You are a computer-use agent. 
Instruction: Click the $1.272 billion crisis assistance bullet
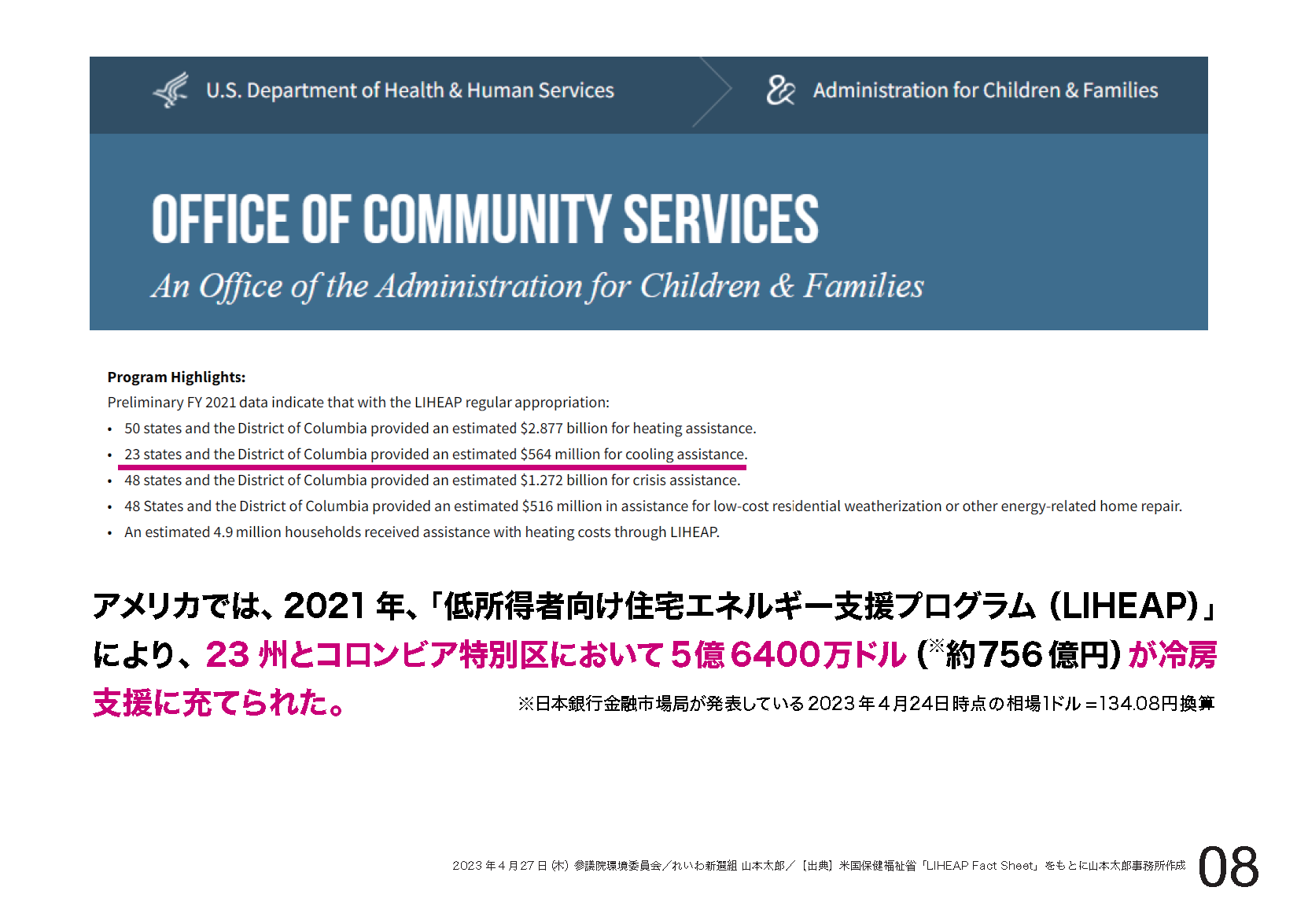432,480
